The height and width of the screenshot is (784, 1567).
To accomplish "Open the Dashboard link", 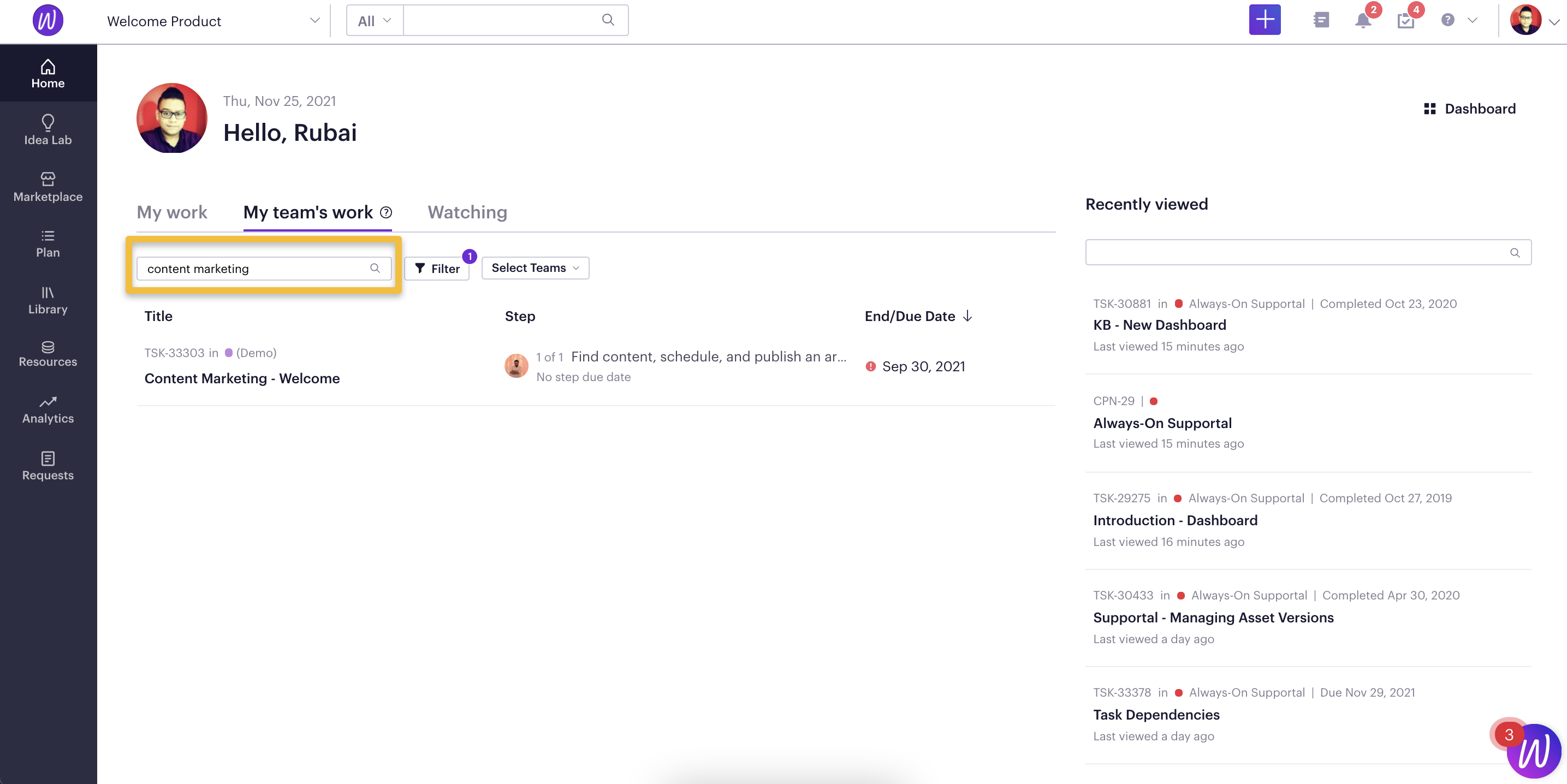I will pos(1469,109).
